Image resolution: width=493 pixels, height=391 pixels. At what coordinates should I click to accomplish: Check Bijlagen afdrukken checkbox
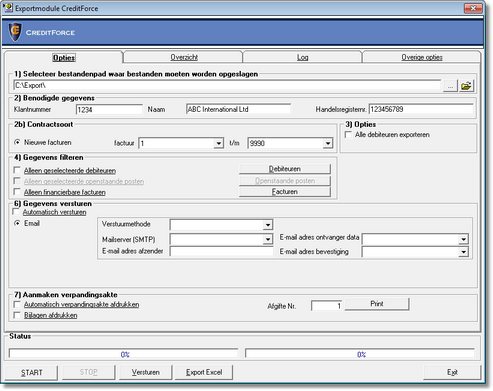[x=17, y=315]
